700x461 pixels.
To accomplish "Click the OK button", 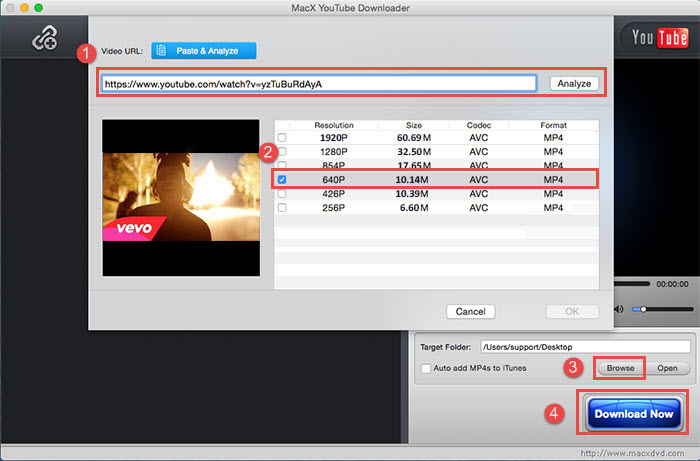I will [572, 311].
